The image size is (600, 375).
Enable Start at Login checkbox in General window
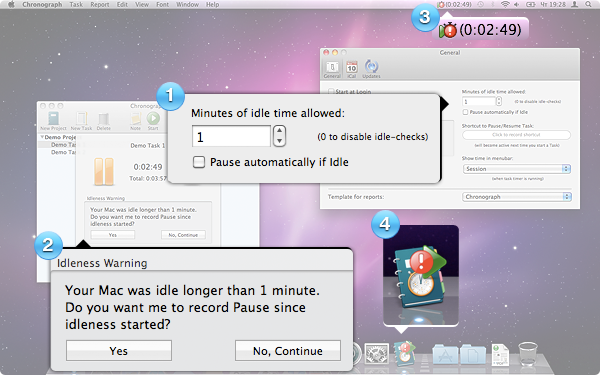[331, 91]
